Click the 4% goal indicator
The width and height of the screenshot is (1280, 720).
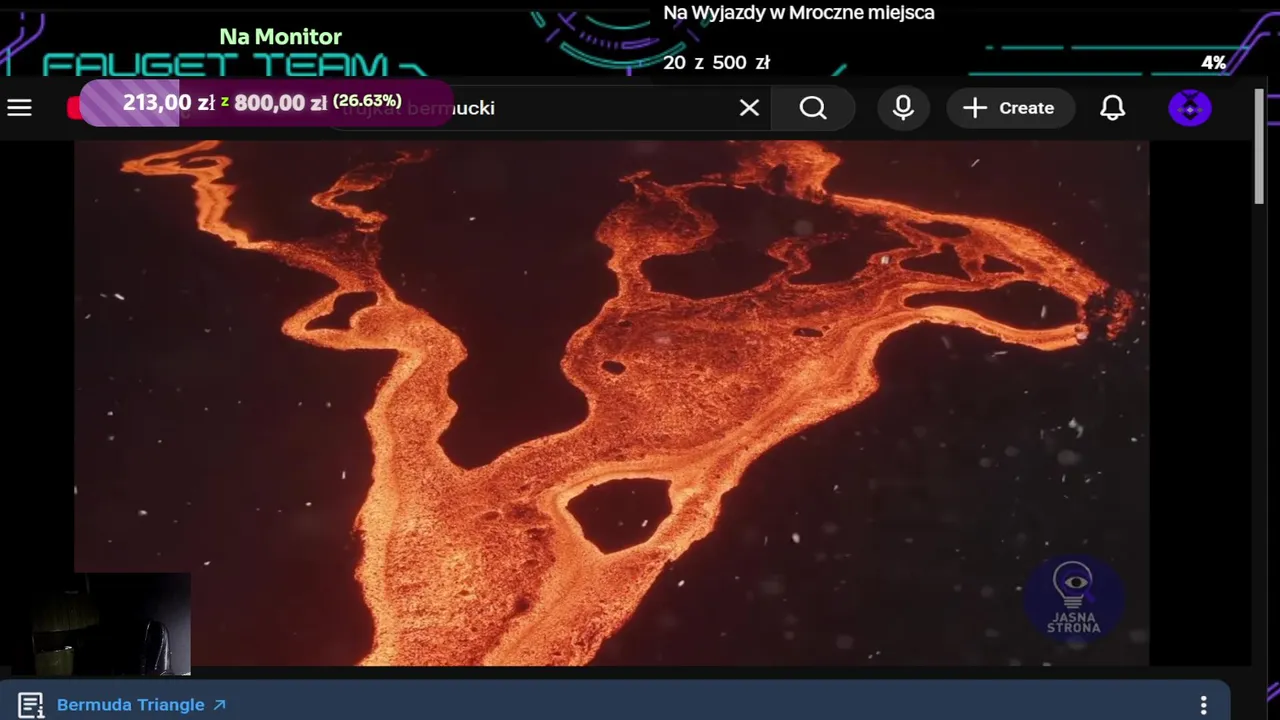pos(1213,62)
